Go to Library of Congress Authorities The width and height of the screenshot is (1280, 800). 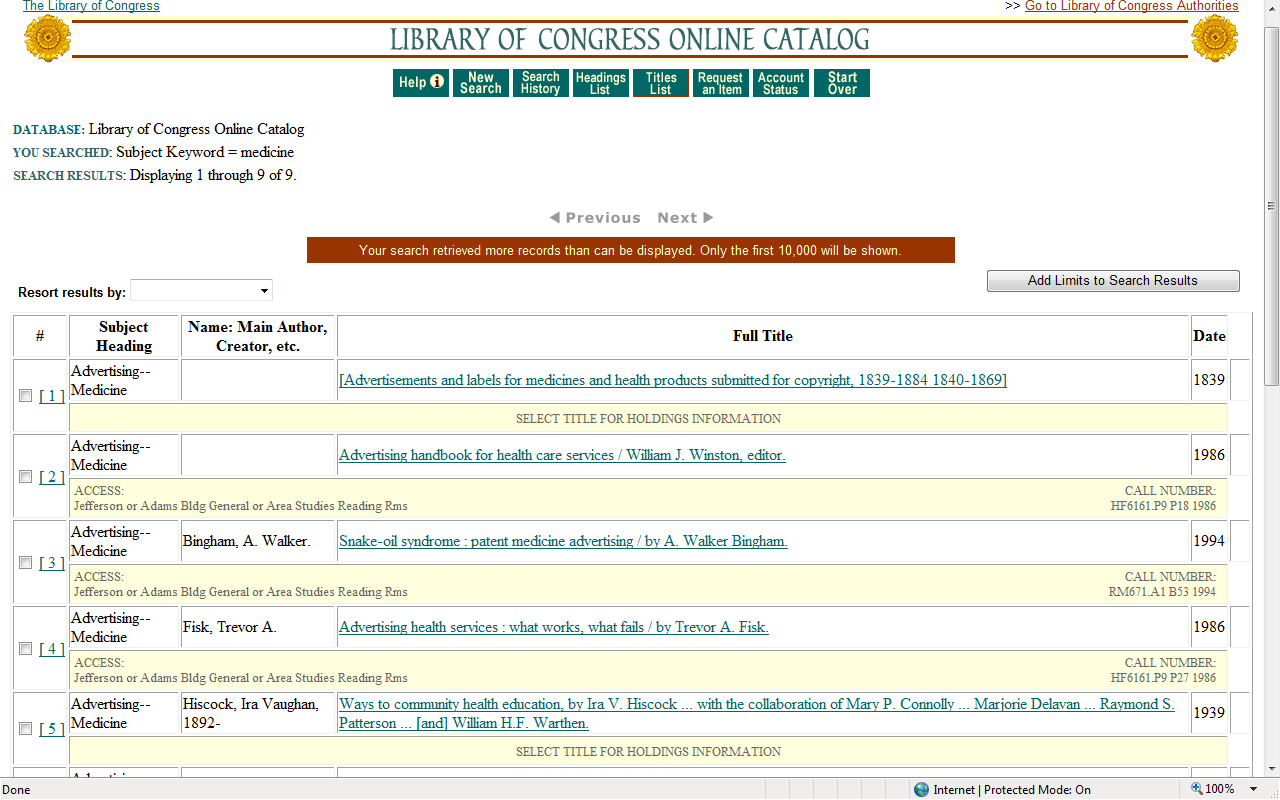[1132, 6]
